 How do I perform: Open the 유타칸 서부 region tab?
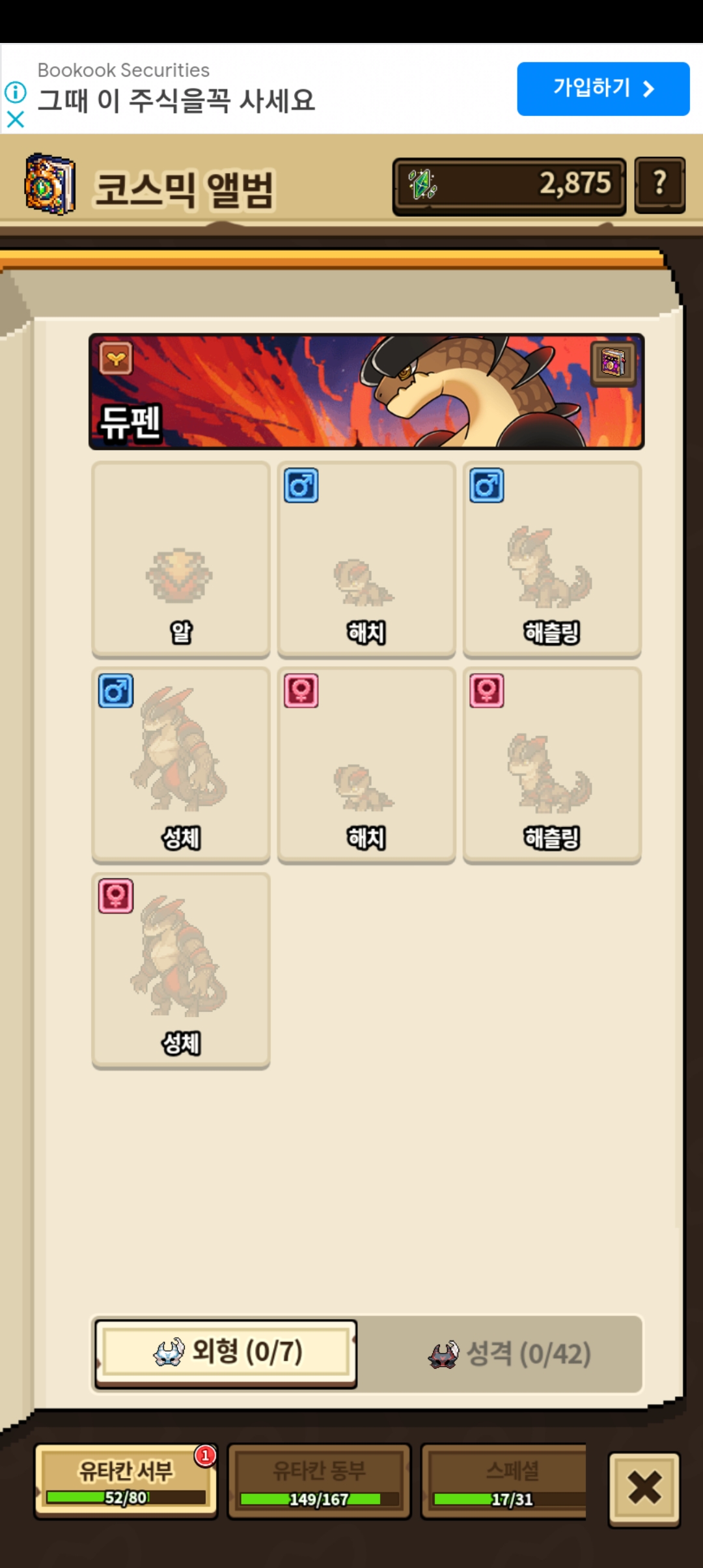(126, 1481)
